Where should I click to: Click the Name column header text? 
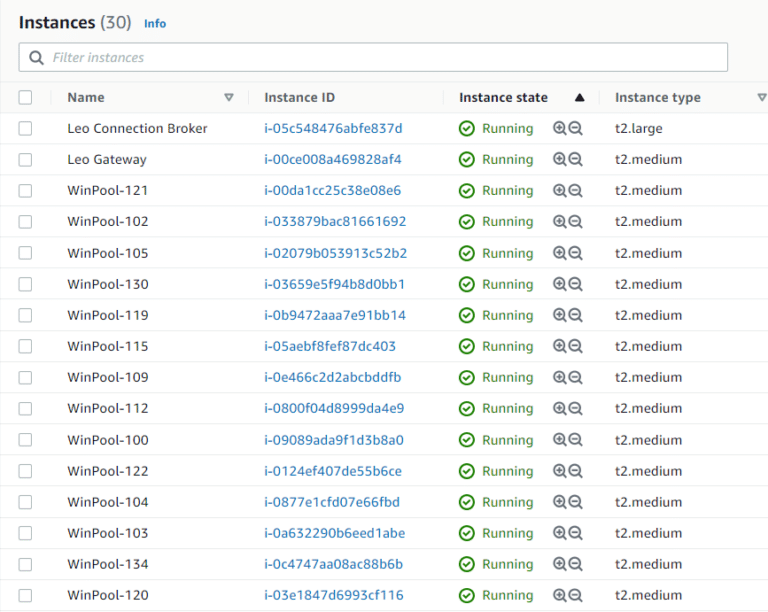tap(86, 97)
